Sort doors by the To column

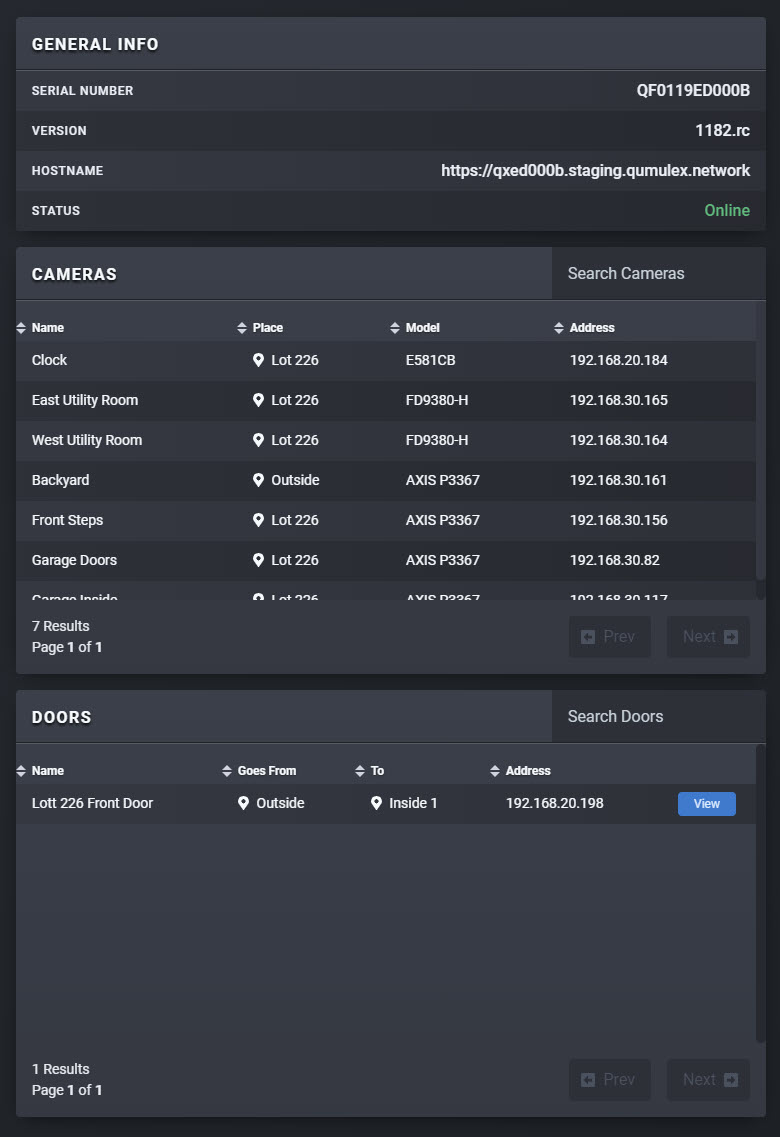pos(377,771)
